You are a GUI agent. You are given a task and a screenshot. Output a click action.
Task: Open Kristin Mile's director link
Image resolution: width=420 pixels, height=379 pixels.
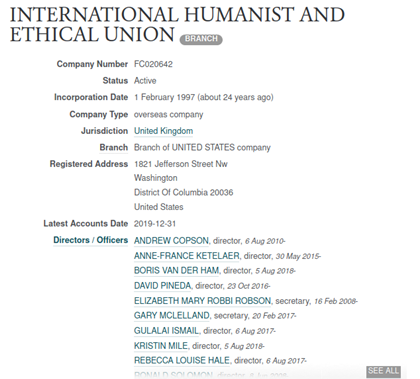[161, 346]
